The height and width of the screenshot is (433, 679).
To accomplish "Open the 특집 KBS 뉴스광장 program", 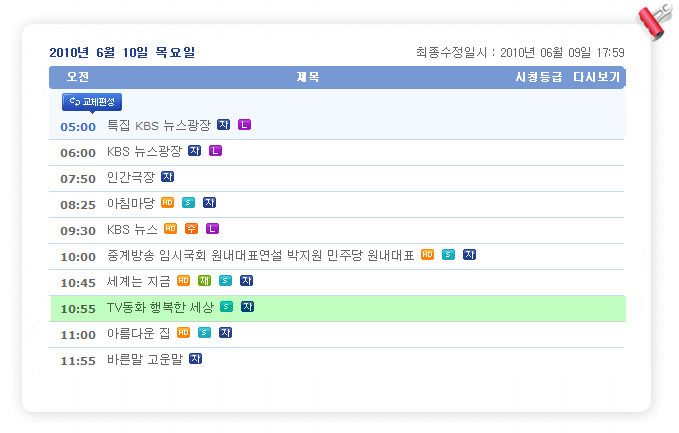I will tap(158, 126).
